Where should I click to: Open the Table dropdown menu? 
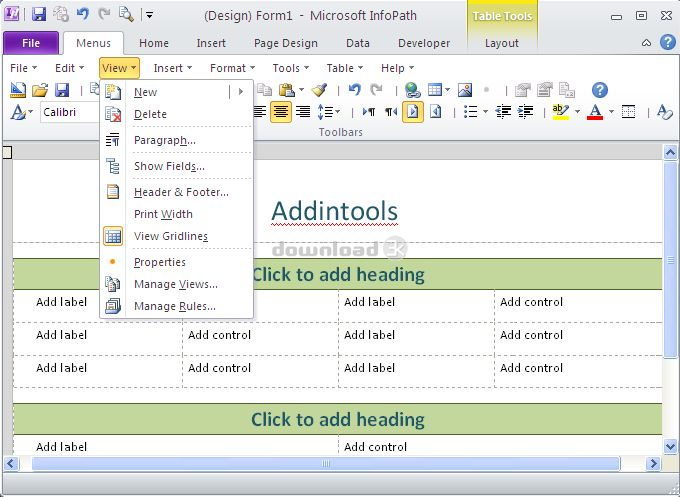(x=344, y=68)
